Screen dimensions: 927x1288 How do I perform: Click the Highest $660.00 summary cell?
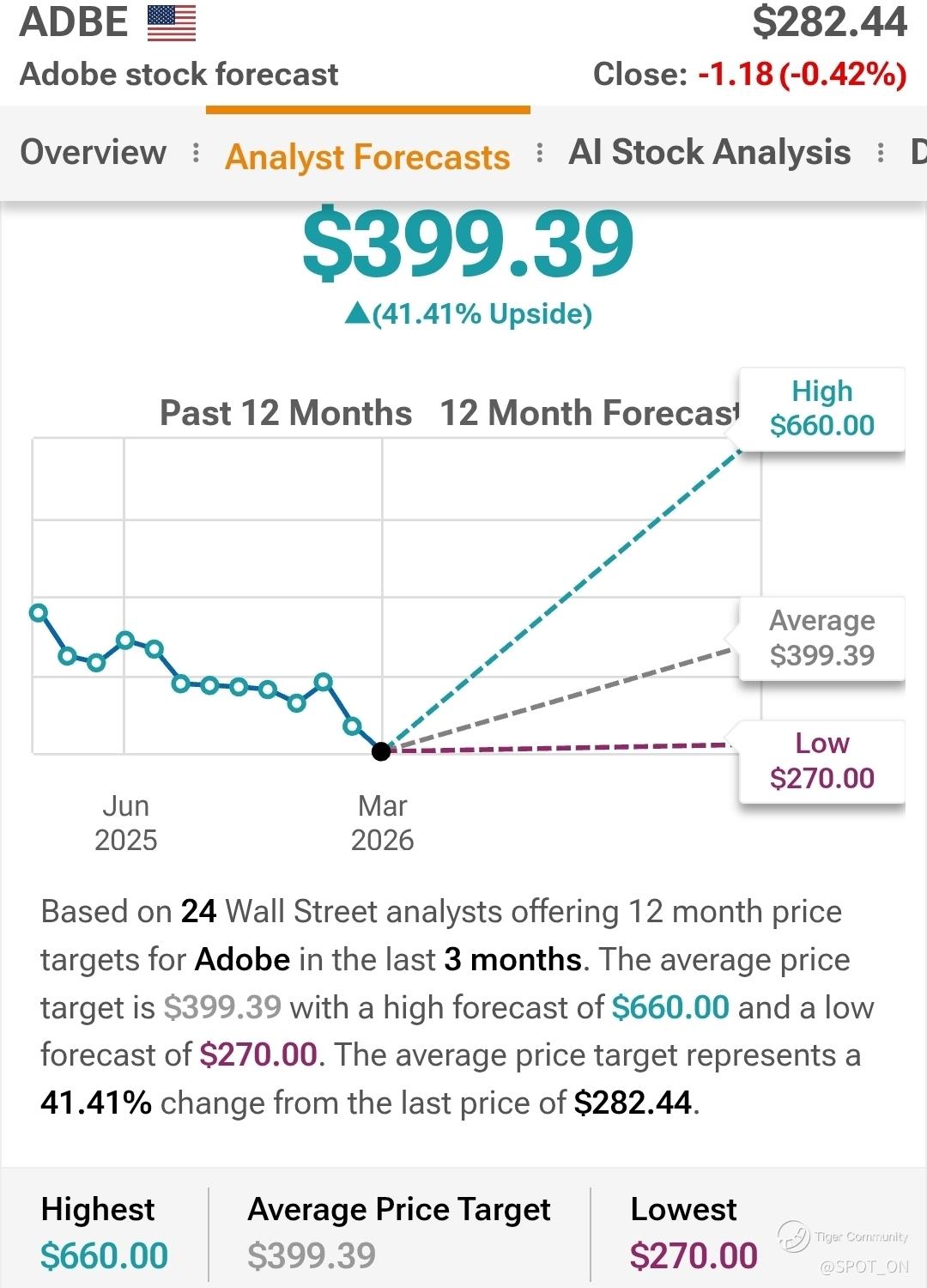104,1233
